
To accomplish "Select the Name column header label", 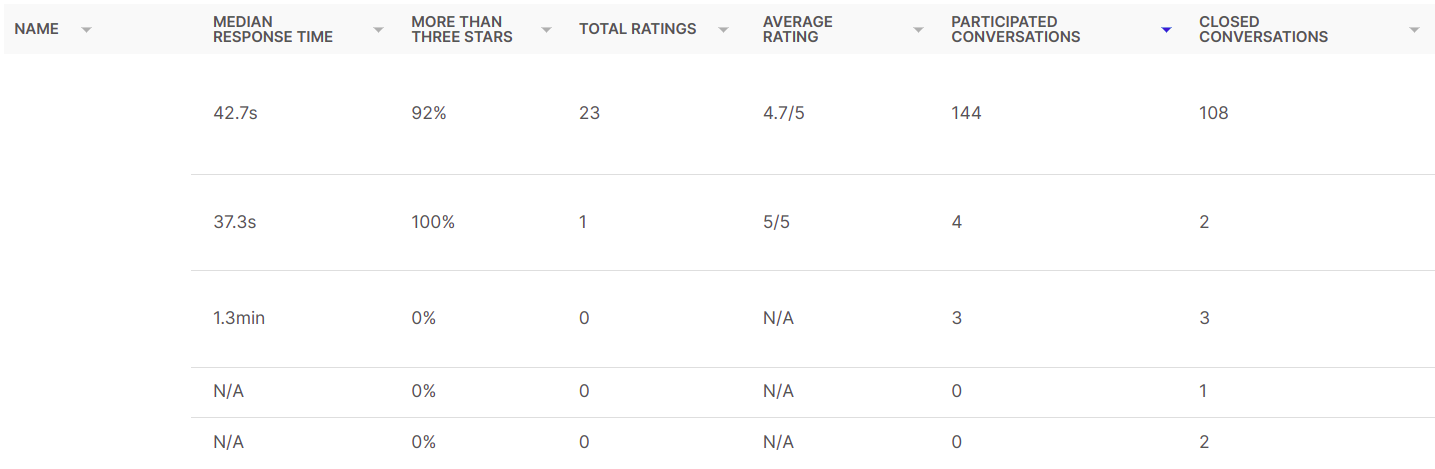I will (37, 29).
